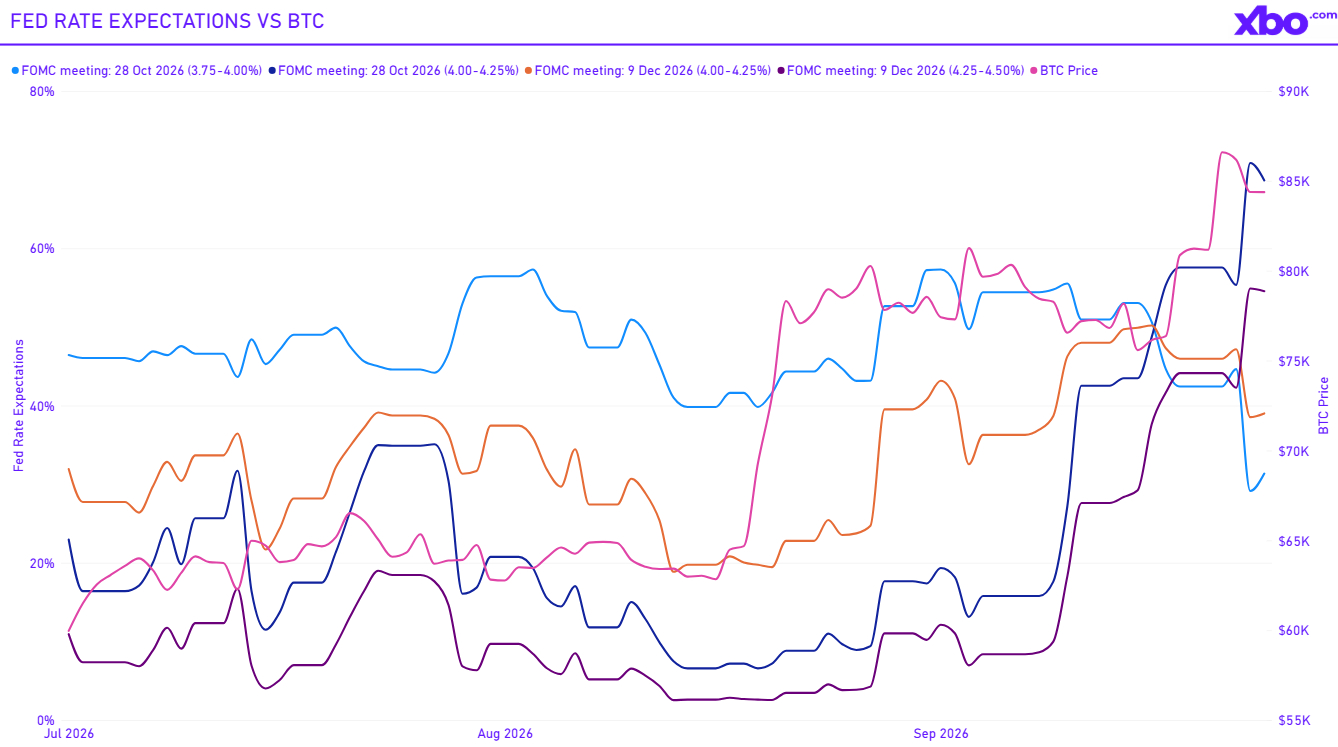This screenshot has height=747, width=1338.
Task: Click the BTC Price legend label
Action: (x=1069, y=71)
